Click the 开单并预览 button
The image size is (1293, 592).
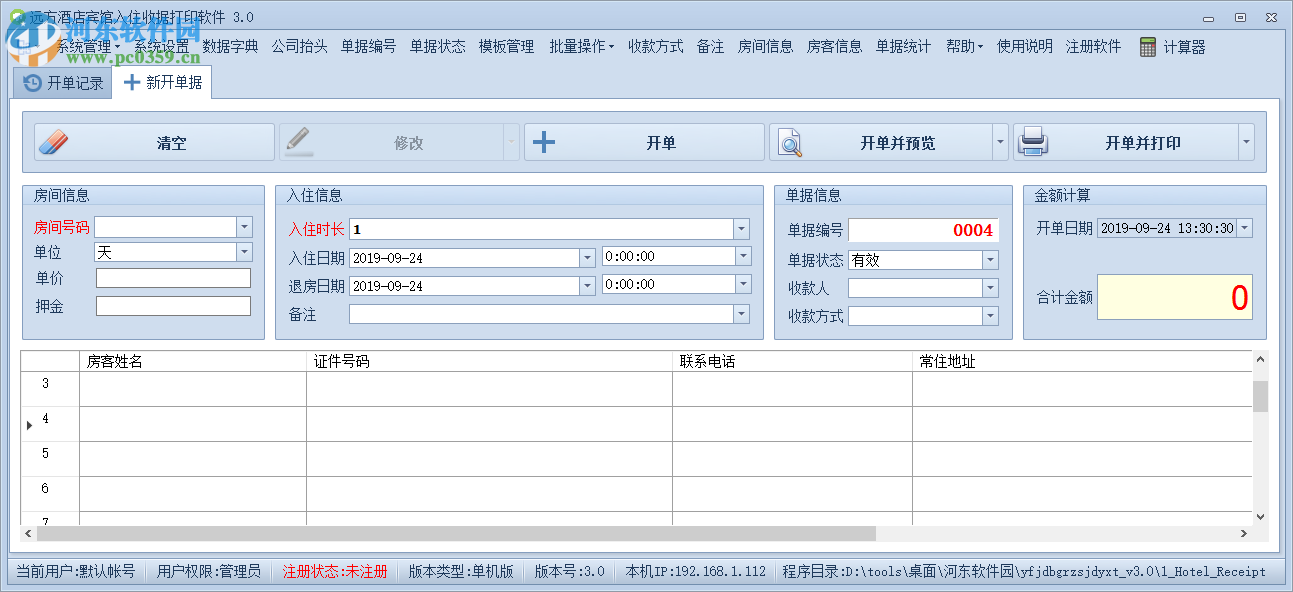pos(881,143)
